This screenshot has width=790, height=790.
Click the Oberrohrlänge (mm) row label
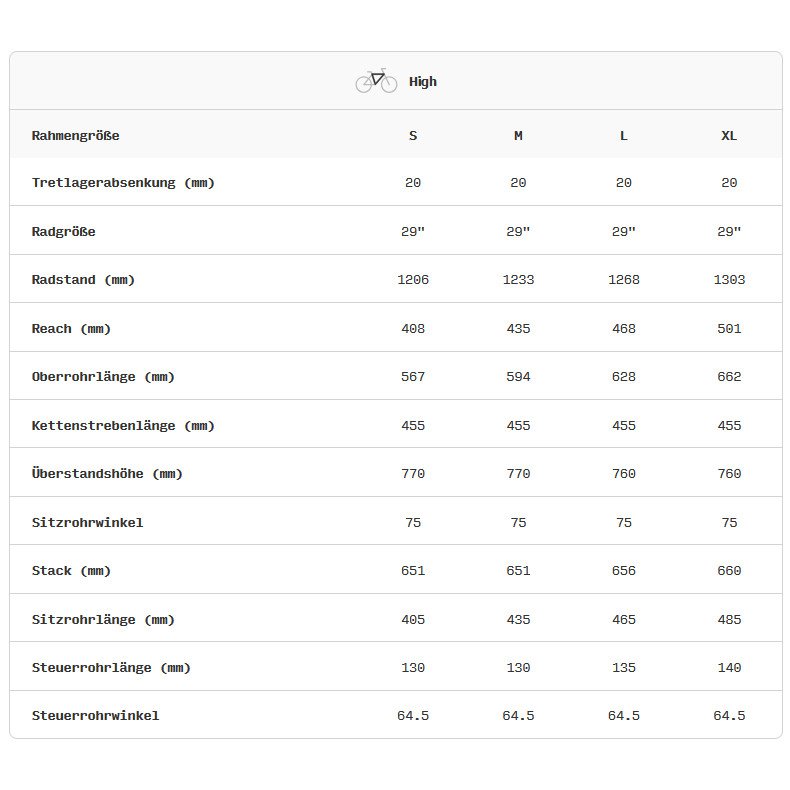pos(103,377)
